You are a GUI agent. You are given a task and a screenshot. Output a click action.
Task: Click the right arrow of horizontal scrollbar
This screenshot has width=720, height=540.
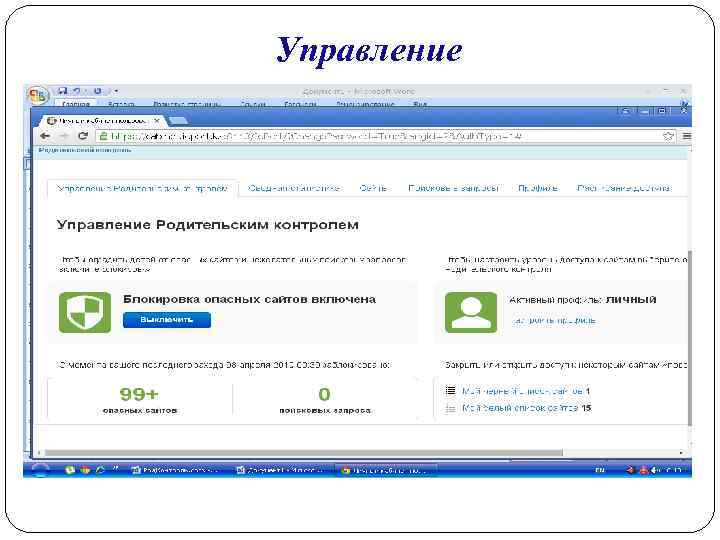tap(681, 453)
